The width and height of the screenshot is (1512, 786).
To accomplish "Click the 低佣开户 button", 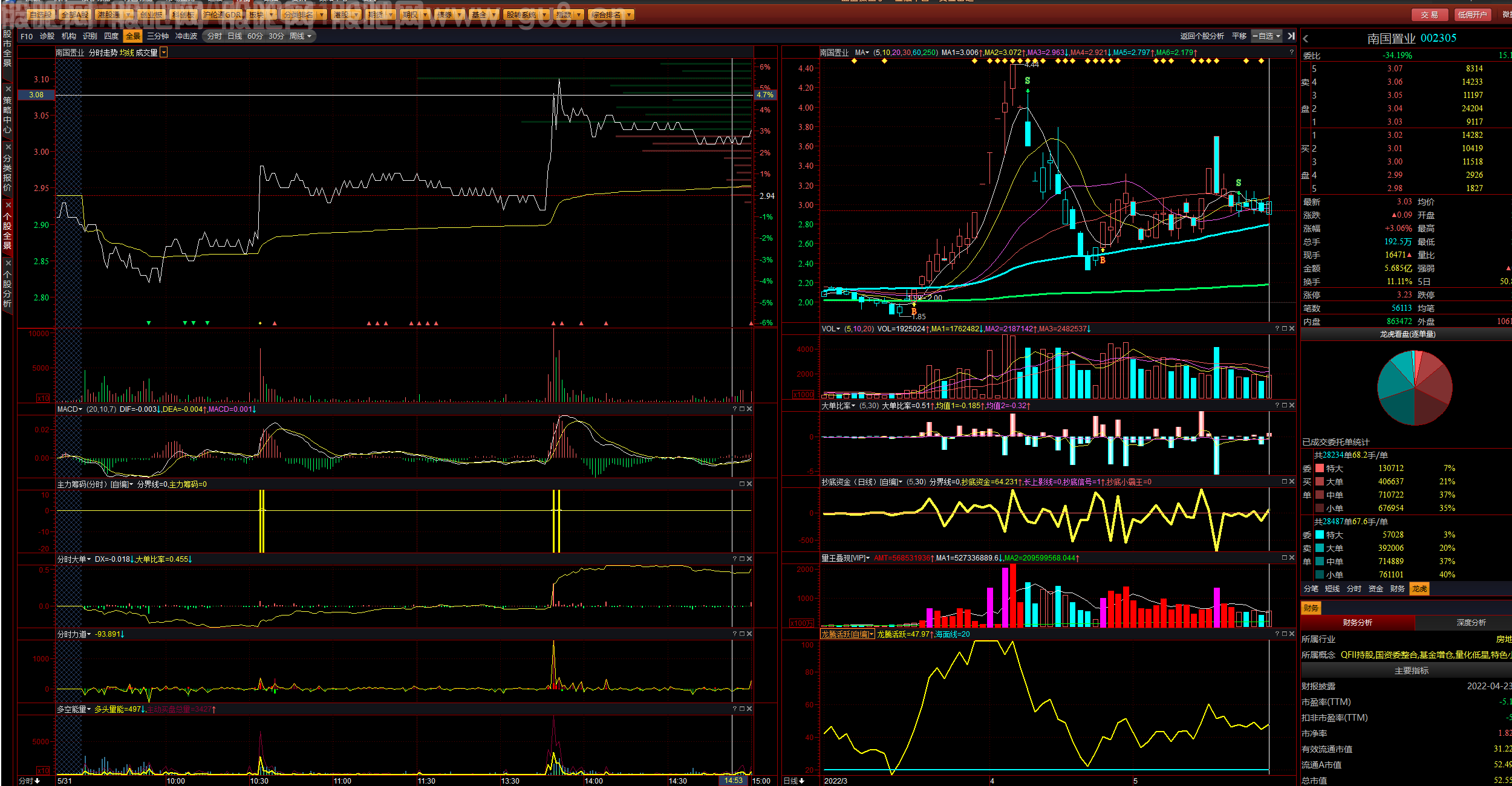I will [x=1472, y=15].
